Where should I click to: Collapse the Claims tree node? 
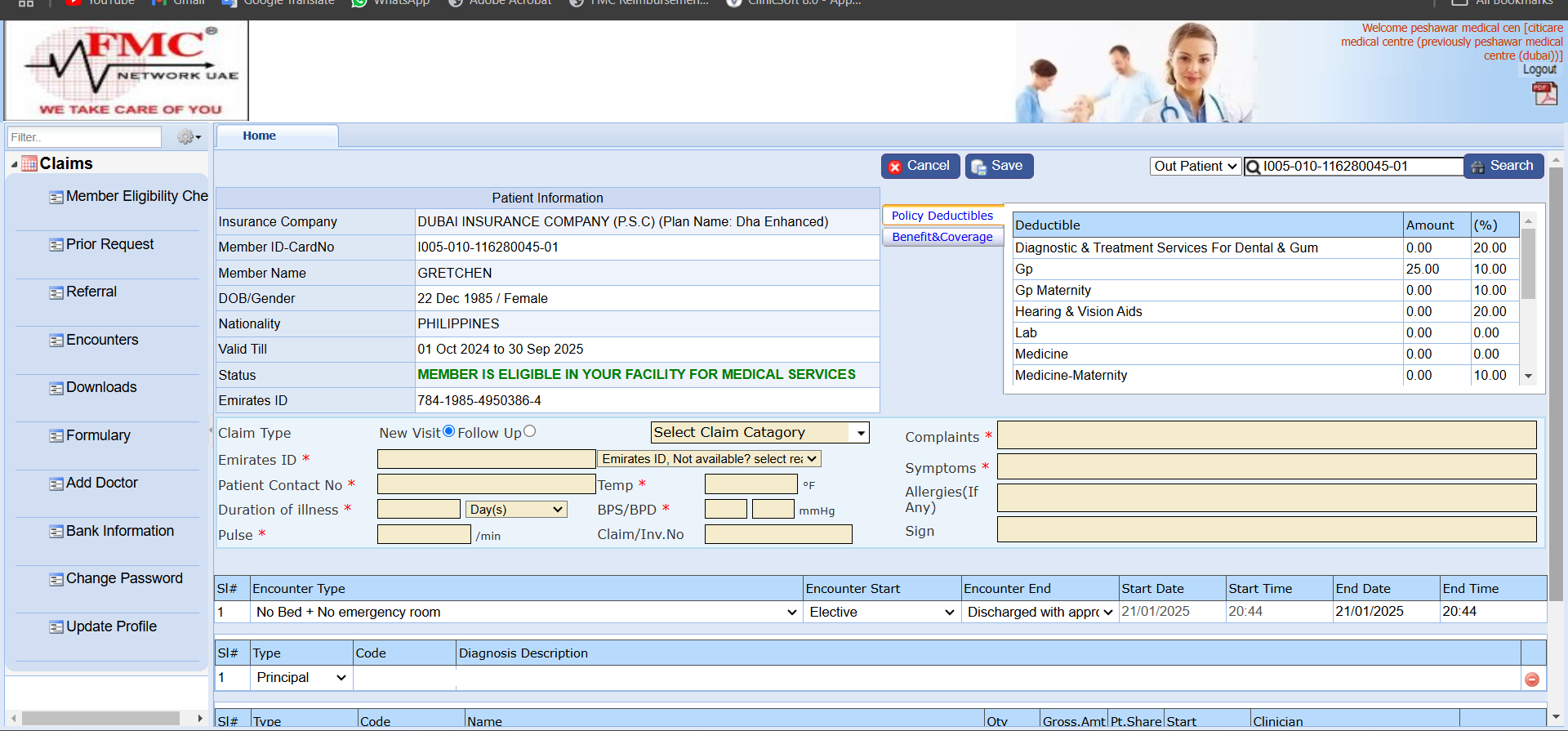pyautogui.click(x=14, y=164)
